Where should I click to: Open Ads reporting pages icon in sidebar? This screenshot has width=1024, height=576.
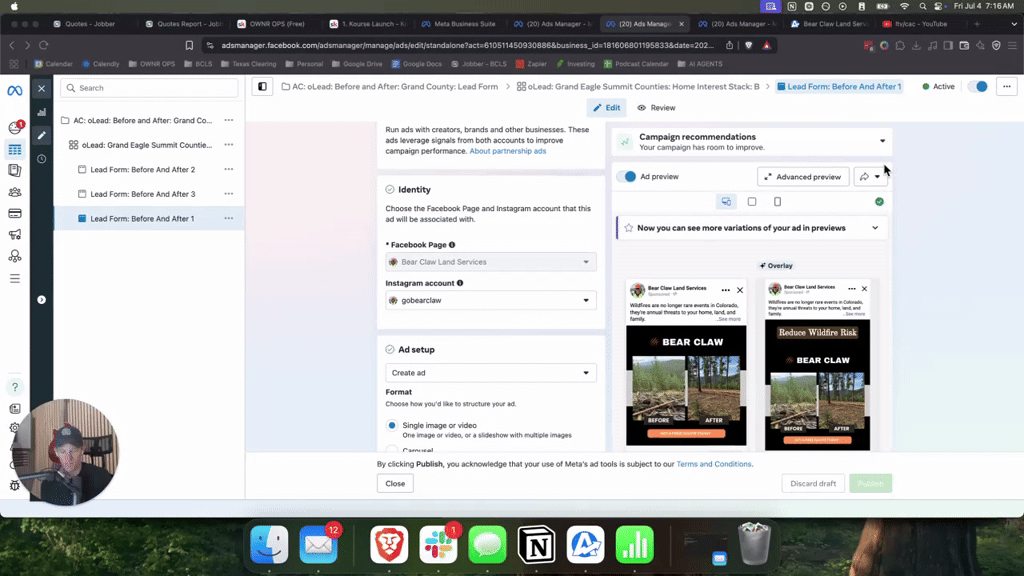[x=14, y=170]
